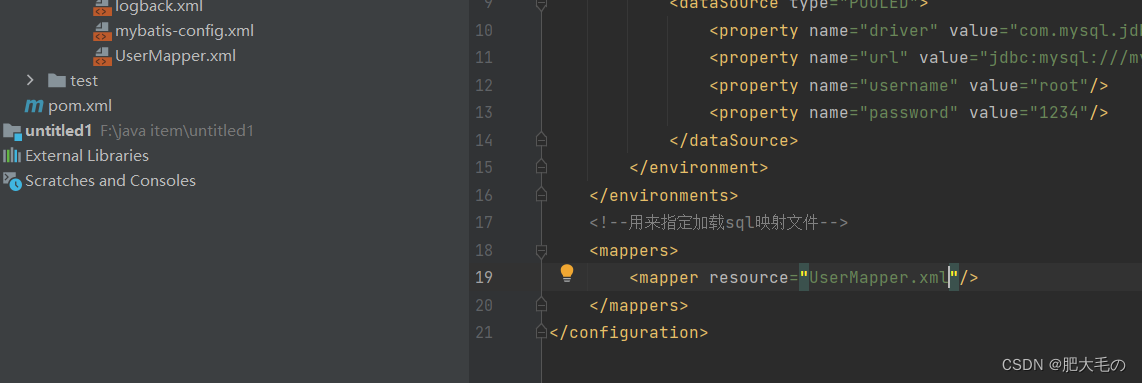Open Scratches and Consoles node

pos(110,181)
